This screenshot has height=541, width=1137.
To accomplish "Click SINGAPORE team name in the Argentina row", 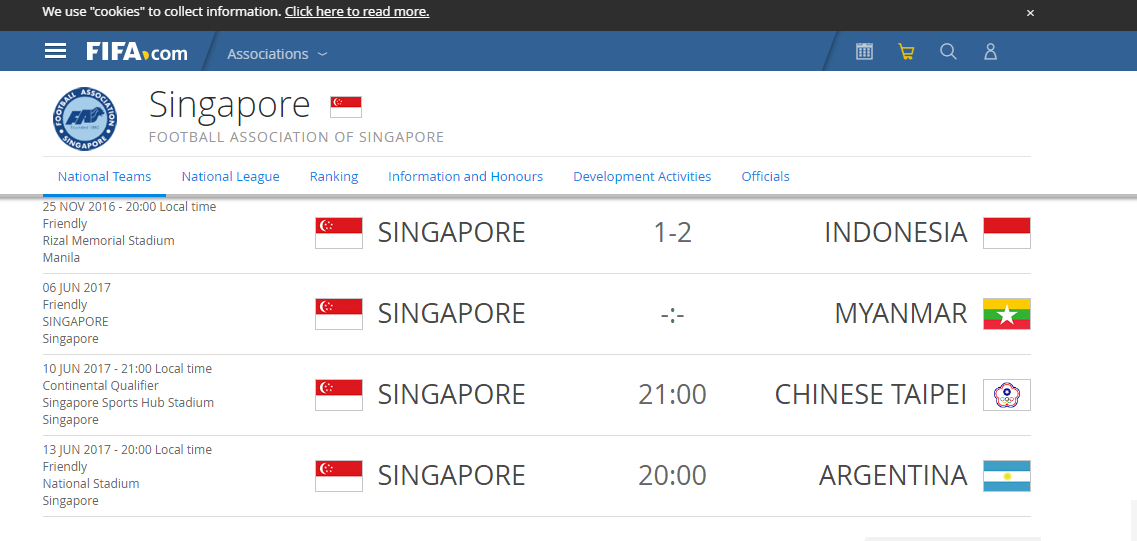I will pyautogui.click(x=451, y=476).
